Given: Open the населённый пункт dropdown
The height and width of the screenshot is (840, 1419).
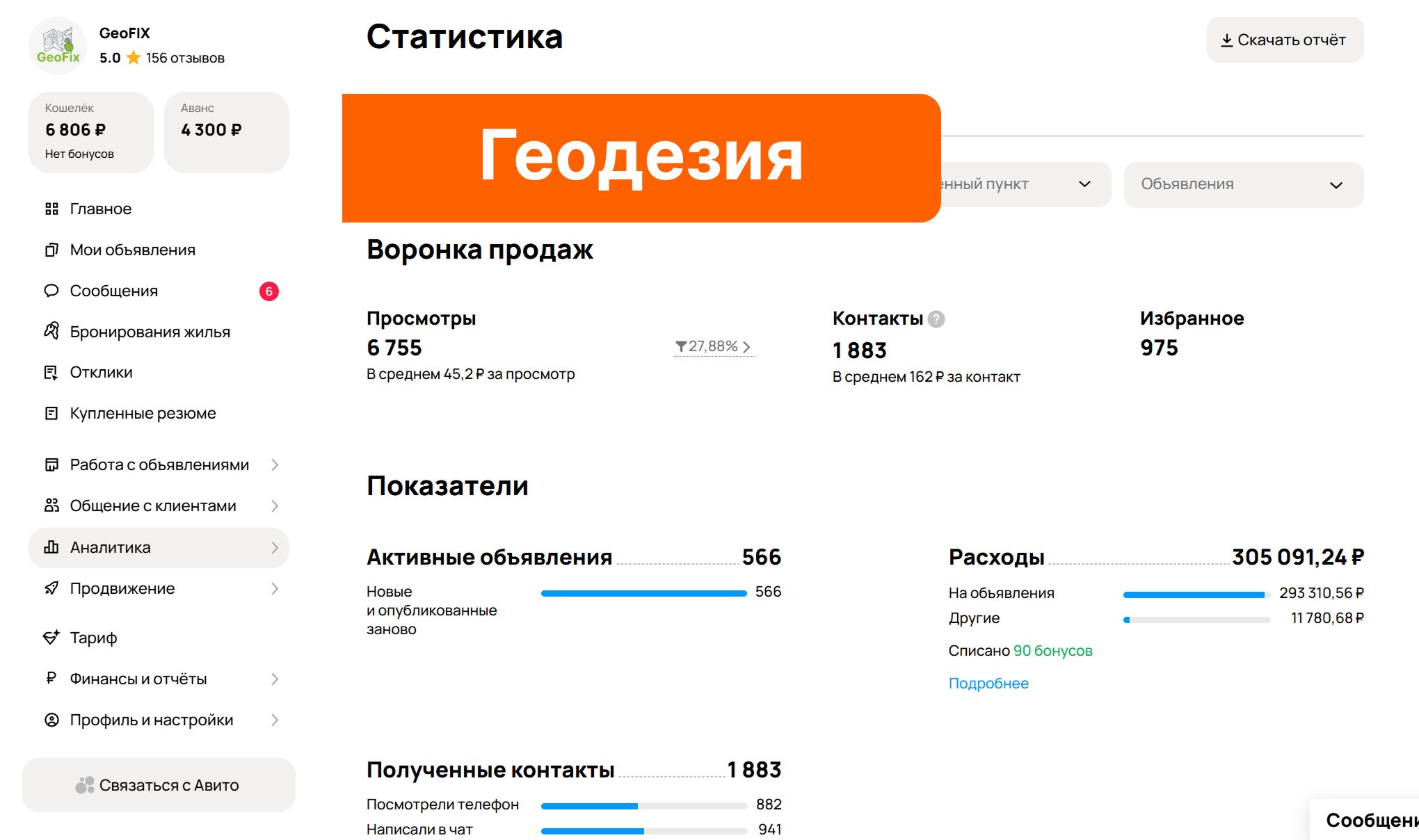Looking at the screenshot, I should pyautogui.click(x=1023, y=184).
